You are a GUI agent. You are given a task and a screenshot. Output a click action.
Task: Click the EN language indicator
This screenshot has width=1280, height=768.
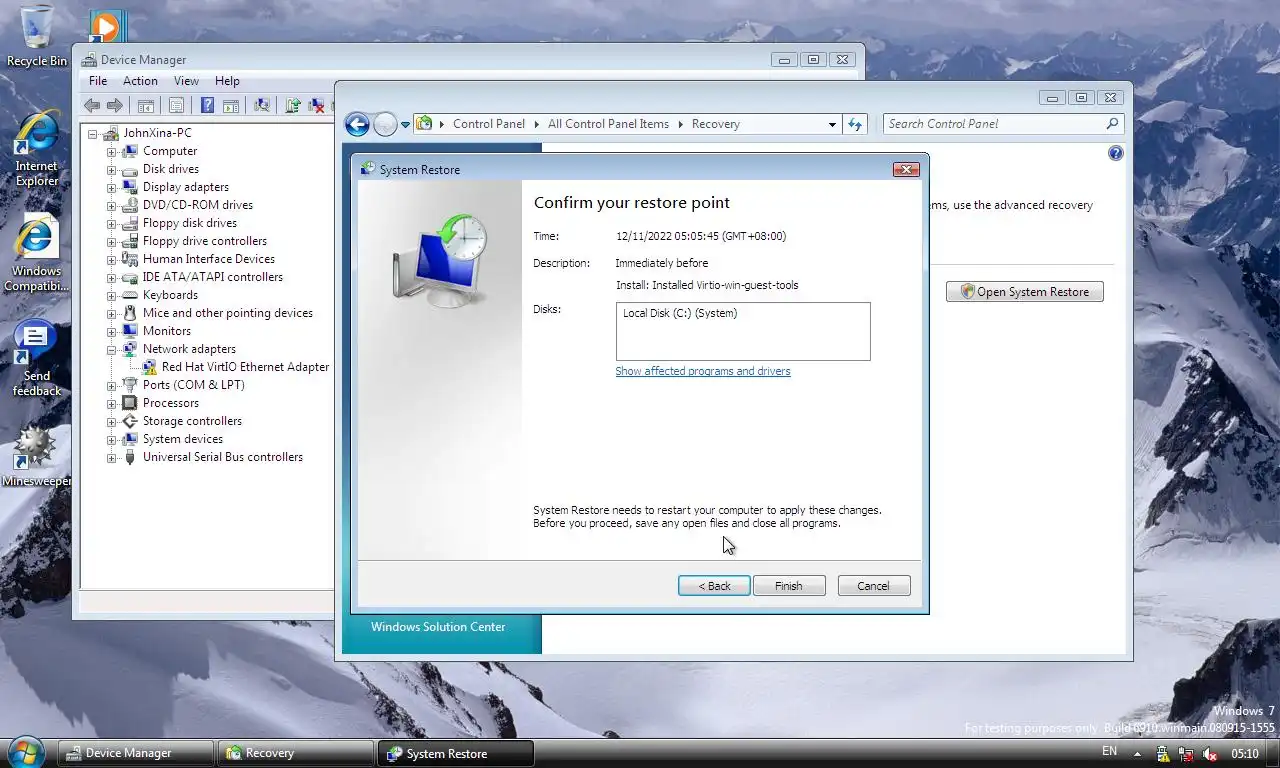click(x=1109, y=752)
